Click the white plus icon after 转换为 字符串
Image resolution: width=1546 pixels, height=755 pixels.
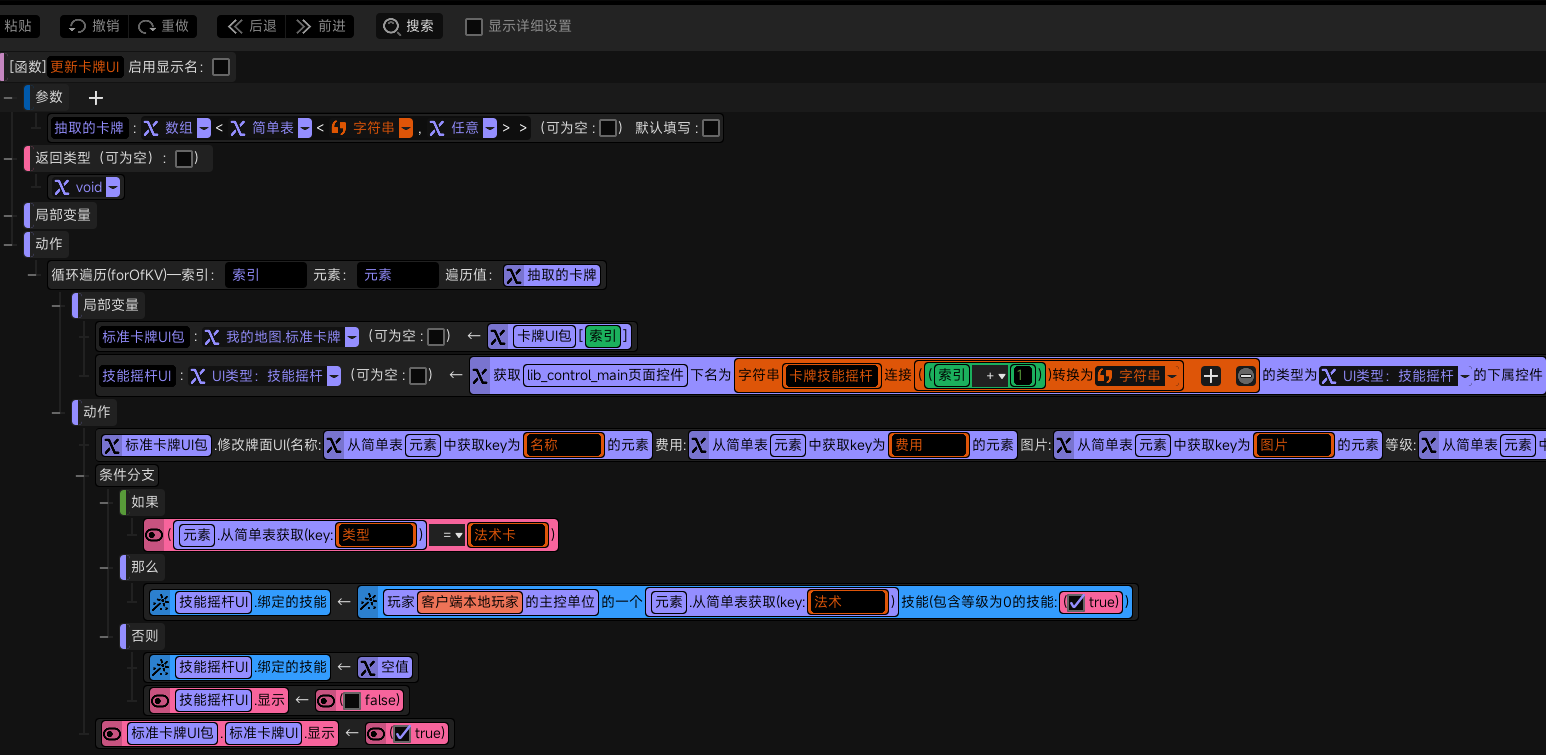(1211, 376)
